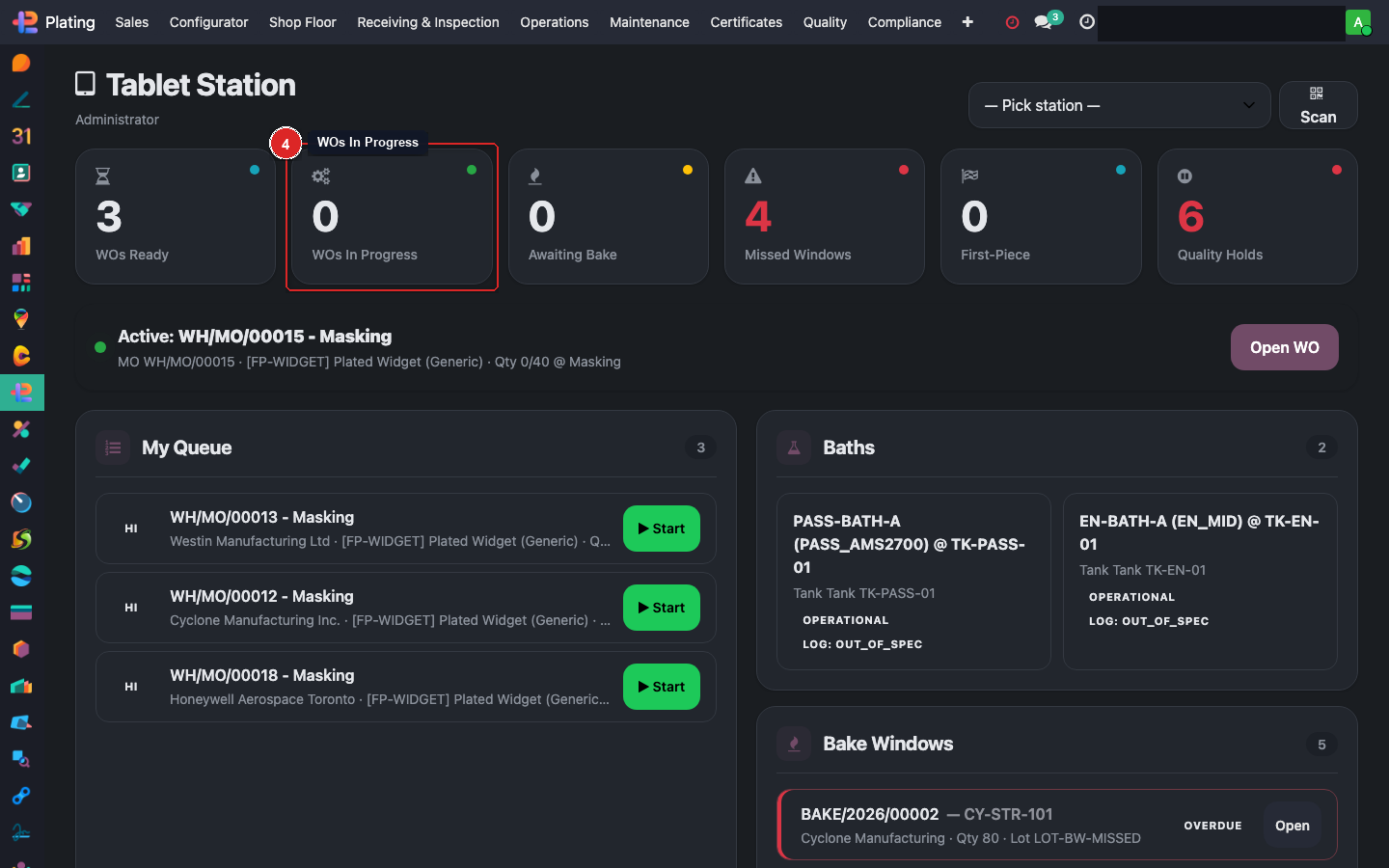Select the WOs Ready stat card
The height and width of the screenshot is (868, 1389).
pyautogui.click(x=176, y=217)
